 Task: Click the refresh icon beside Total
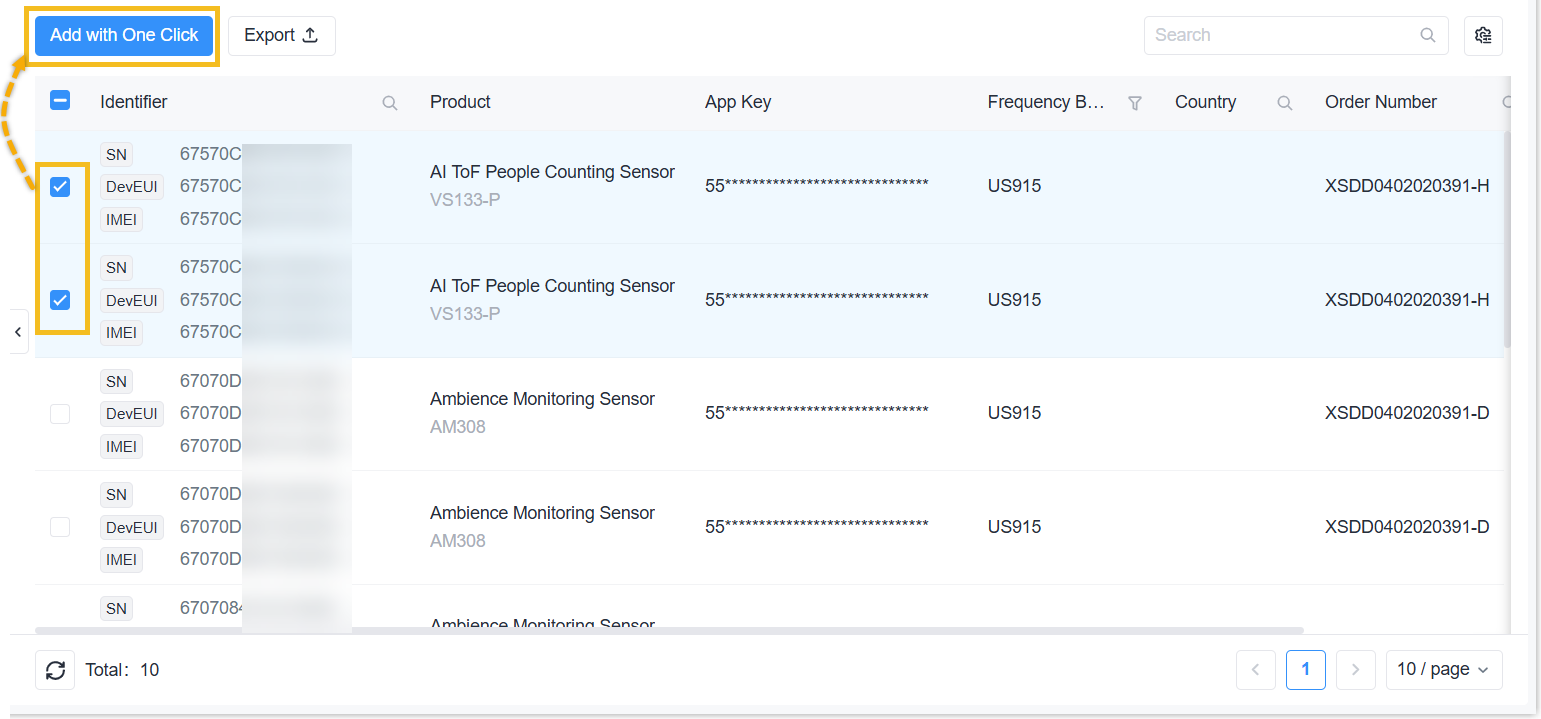coord(55,670)
